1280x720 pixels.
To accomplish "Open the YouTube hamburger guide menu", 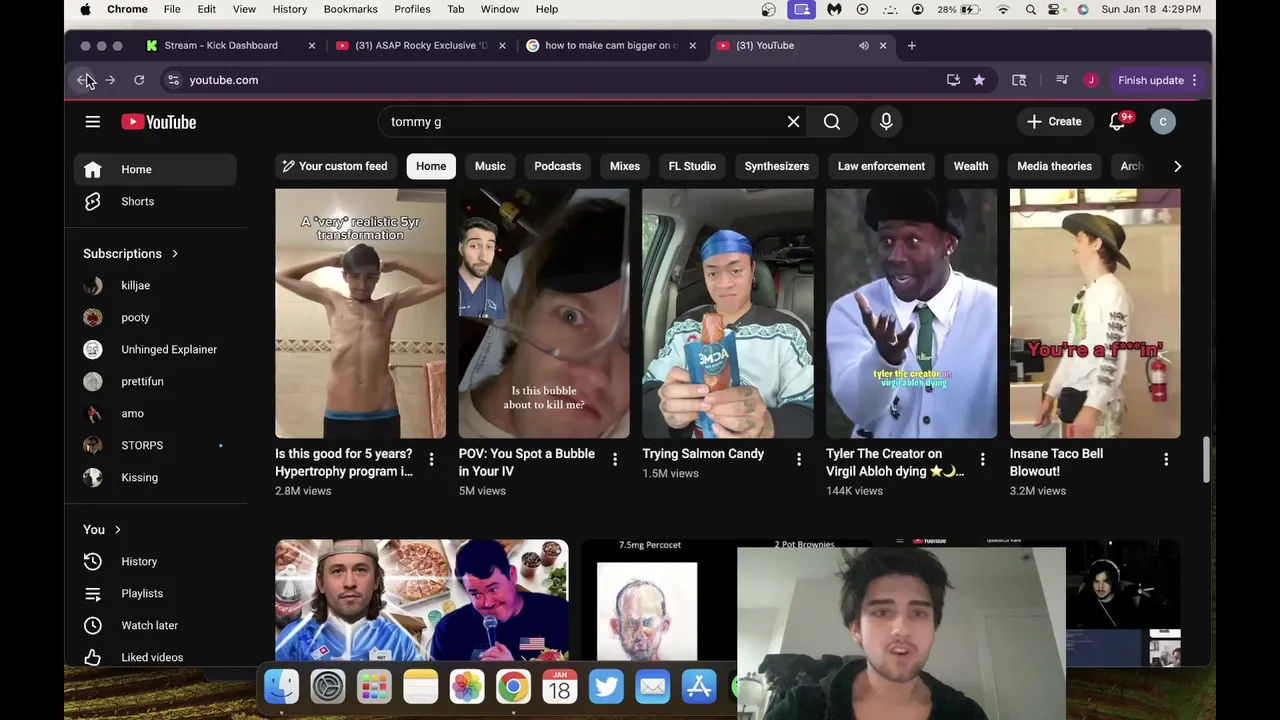I will [x=92, y=122].
